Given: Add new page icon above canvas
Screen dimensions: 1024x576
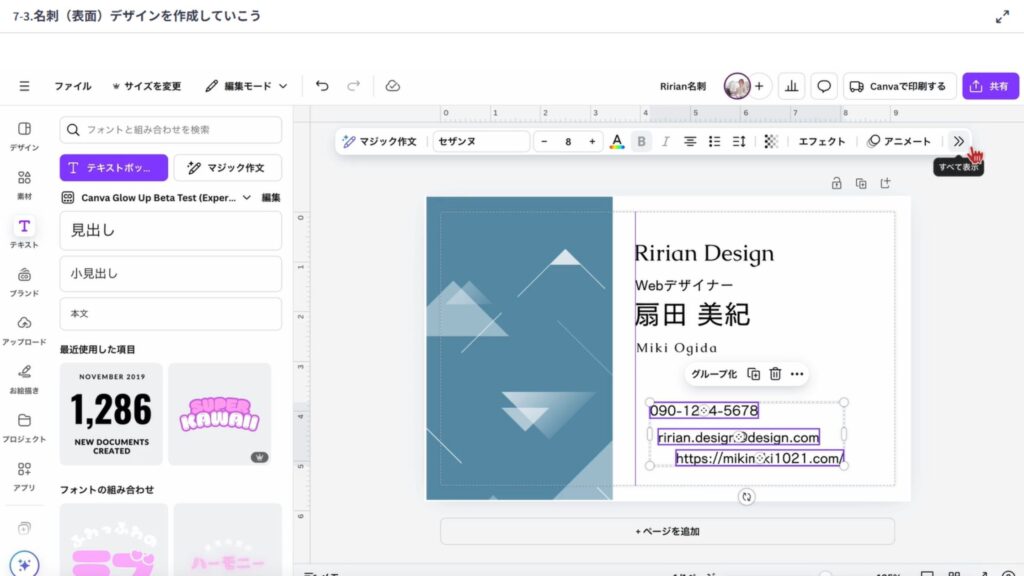Looking at the screenshot, I should tap(885, 184).
